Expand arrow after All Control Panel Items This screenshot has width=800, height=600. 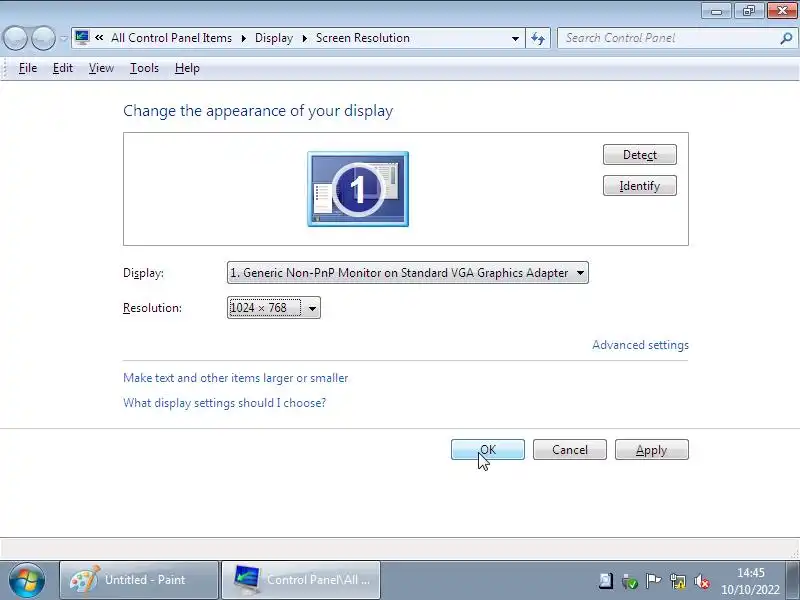click(x=244, y=38)
